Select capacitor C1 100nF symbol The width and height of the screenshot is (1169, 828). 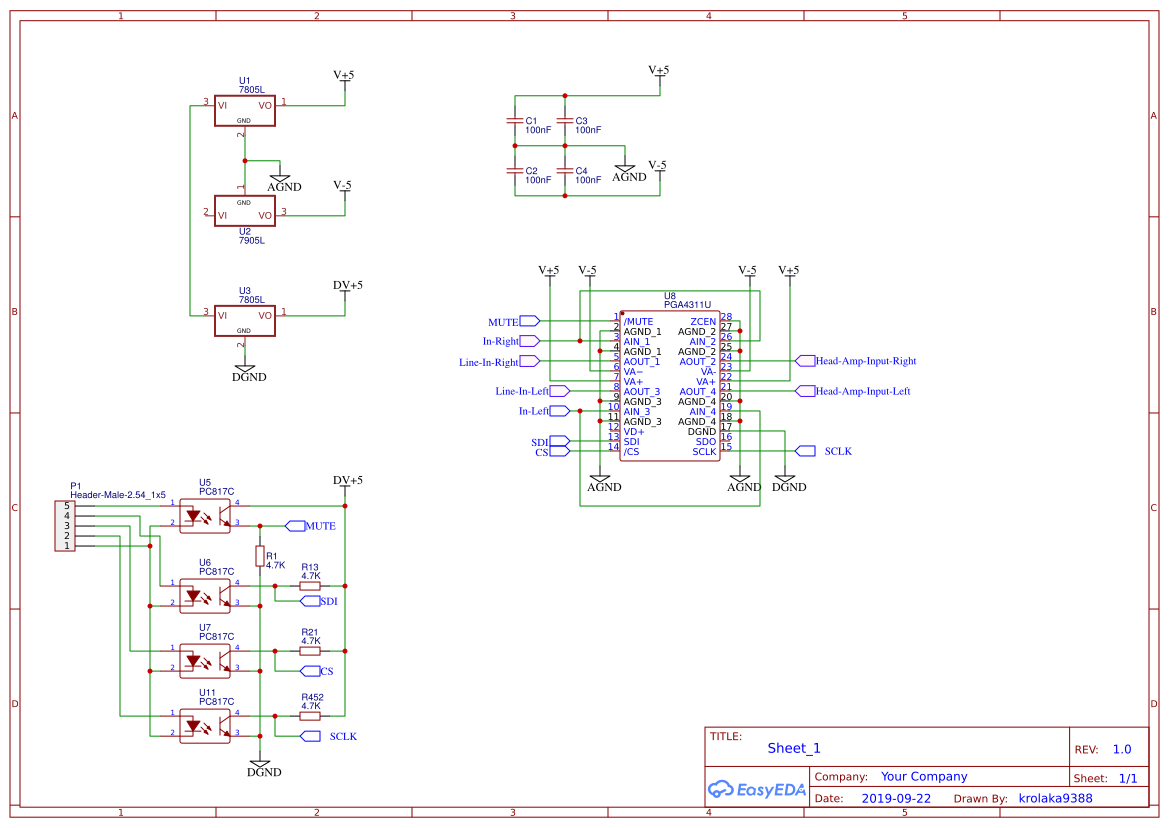click(517, 120)
